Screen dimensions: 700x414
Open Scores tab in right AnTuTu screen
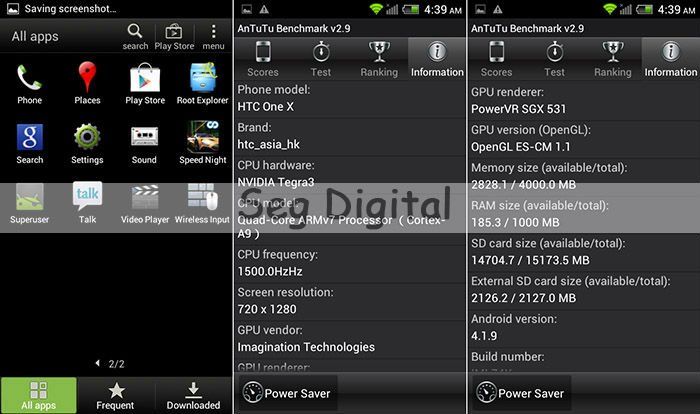(x=496, y=59)
